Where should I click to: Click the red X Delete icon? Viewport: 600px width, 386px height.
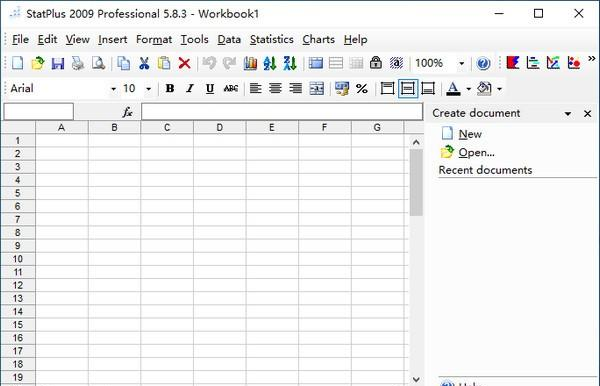click(184, 63)
